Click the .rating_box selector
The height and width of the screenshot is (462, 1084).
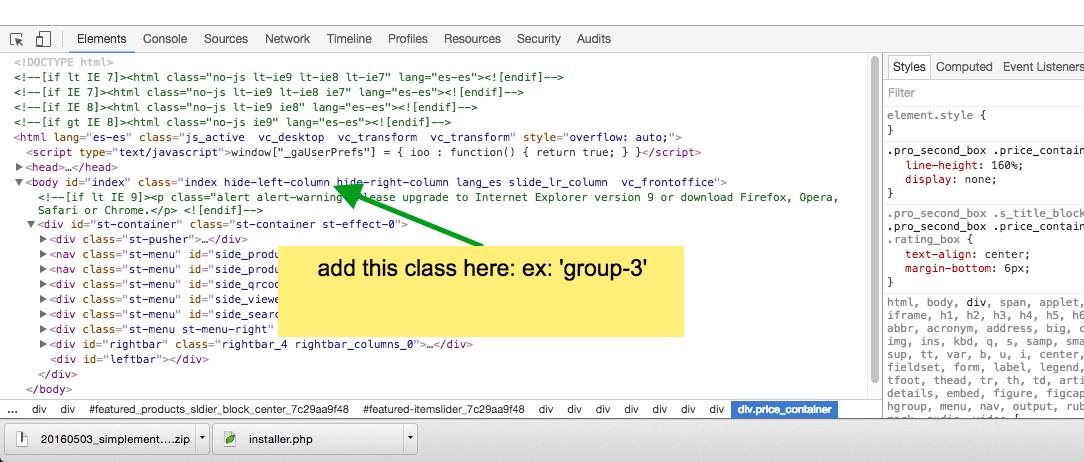[x=926, y=240]
